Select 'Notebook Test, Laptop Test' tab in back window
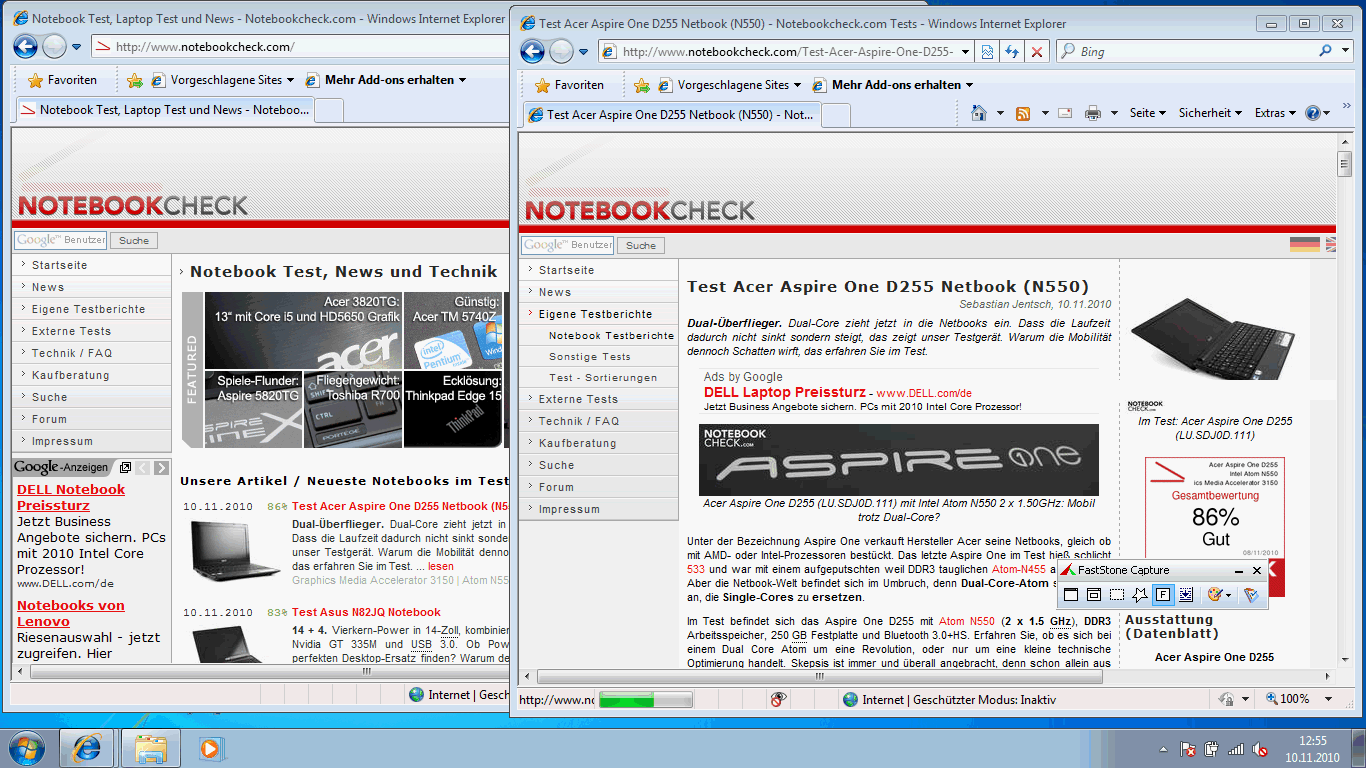 pyautogui.click(x=165, y=110)
